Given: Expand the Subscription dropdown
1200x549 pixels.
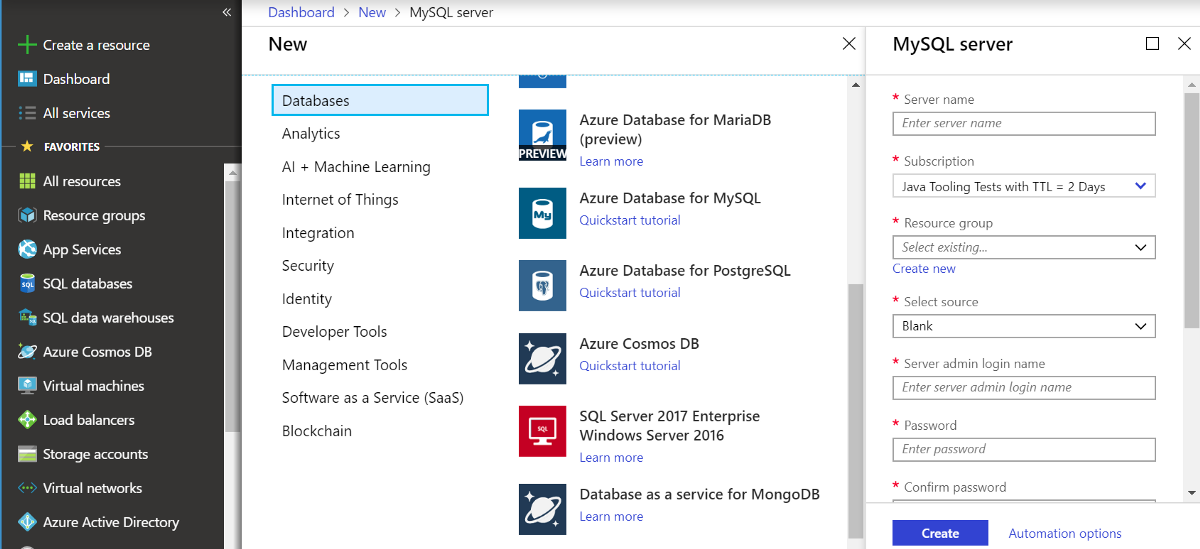Looking at the screenshot, I should click(x=1024, y=186).
